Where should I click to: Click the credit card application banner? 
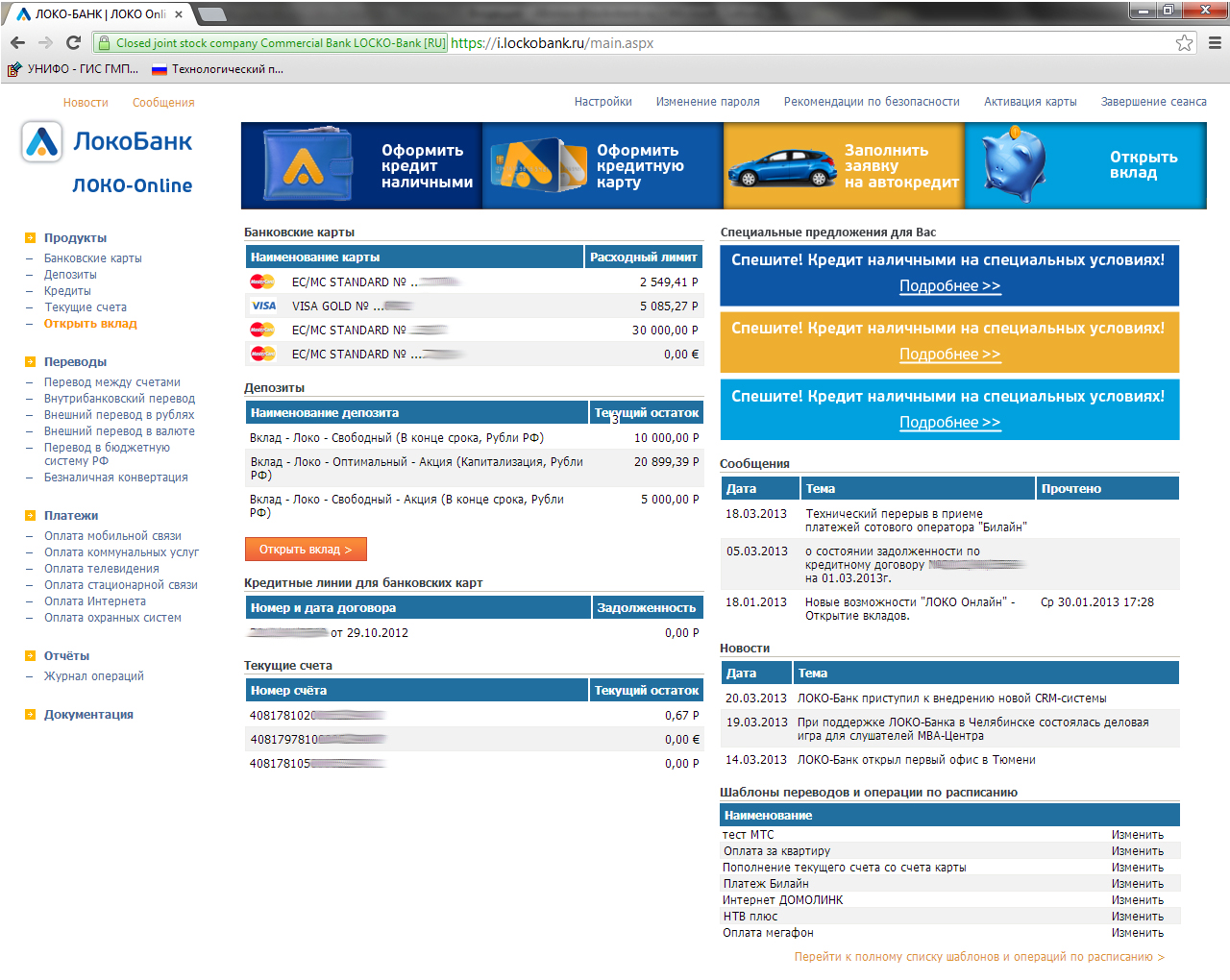click(x=603, y=165)
